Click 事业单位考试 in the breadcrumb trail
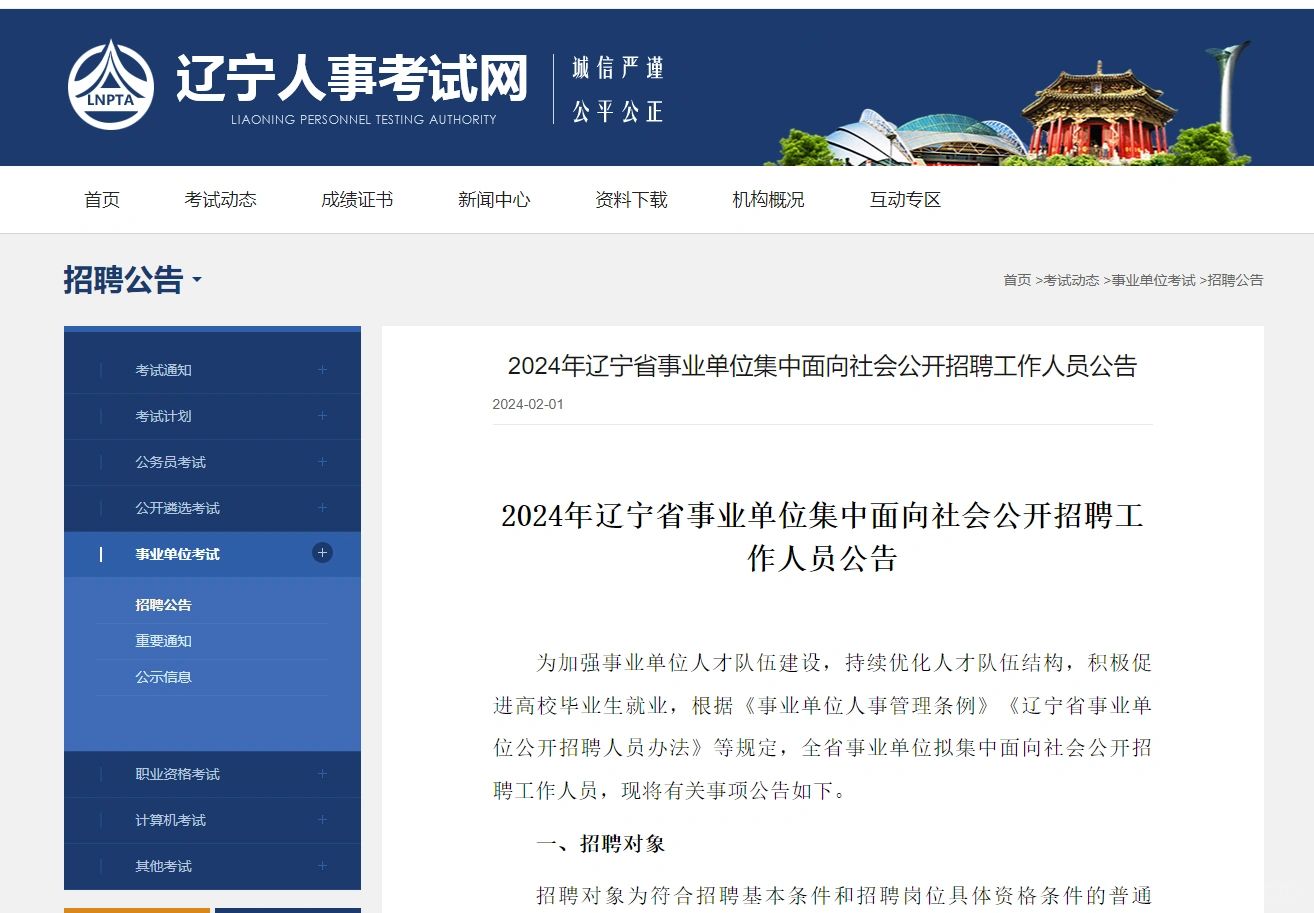The width and height of the screenshot is (1314, 913). click(x=1153, y=280)
